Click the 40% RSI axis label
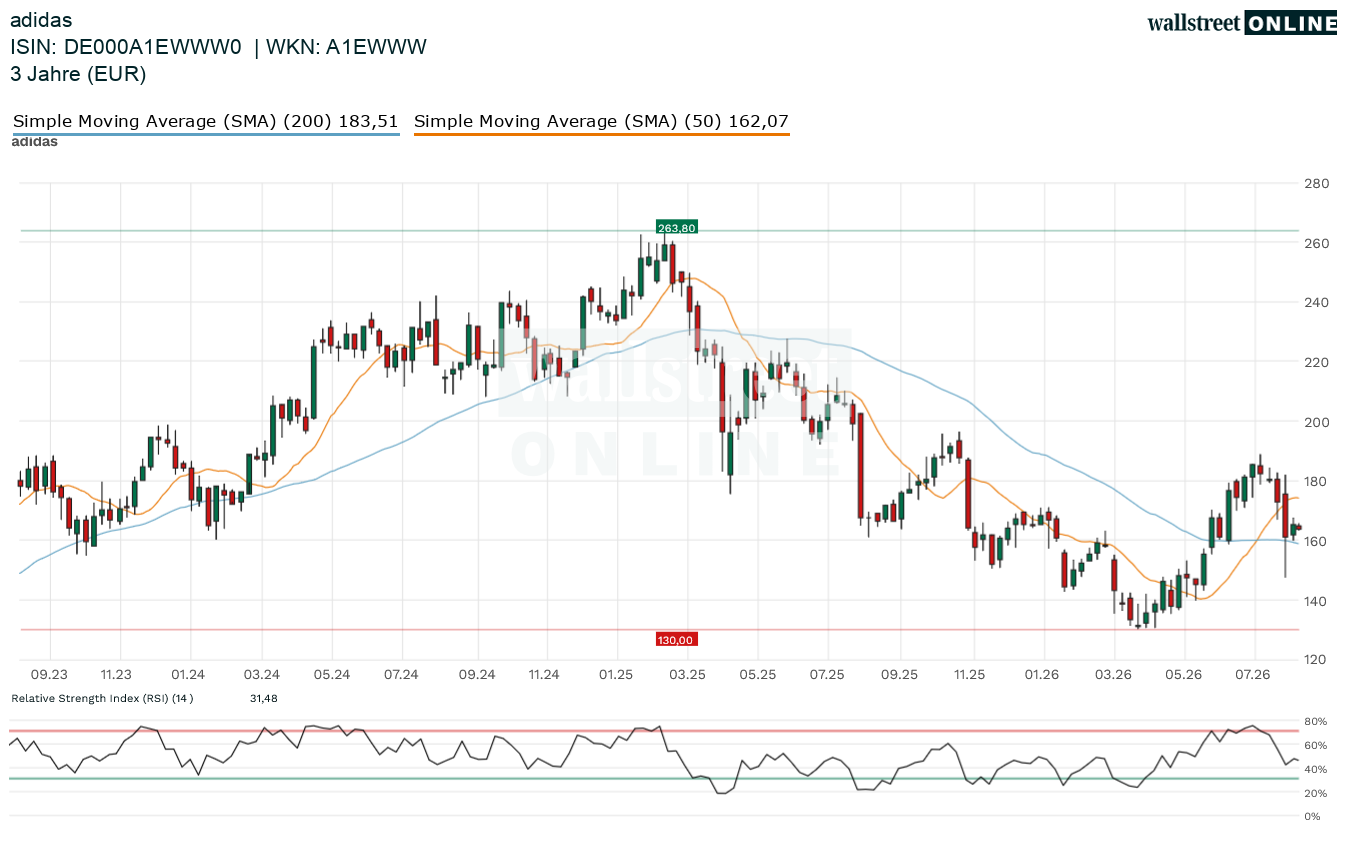The image size is (1349, 843). [1315, 770]
